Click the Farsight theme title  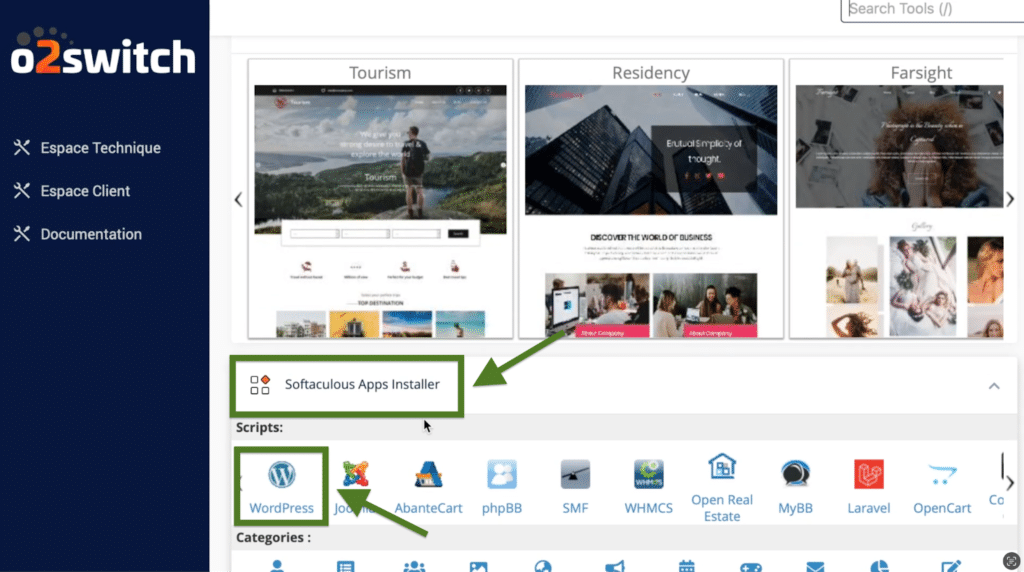coord(921,72)
